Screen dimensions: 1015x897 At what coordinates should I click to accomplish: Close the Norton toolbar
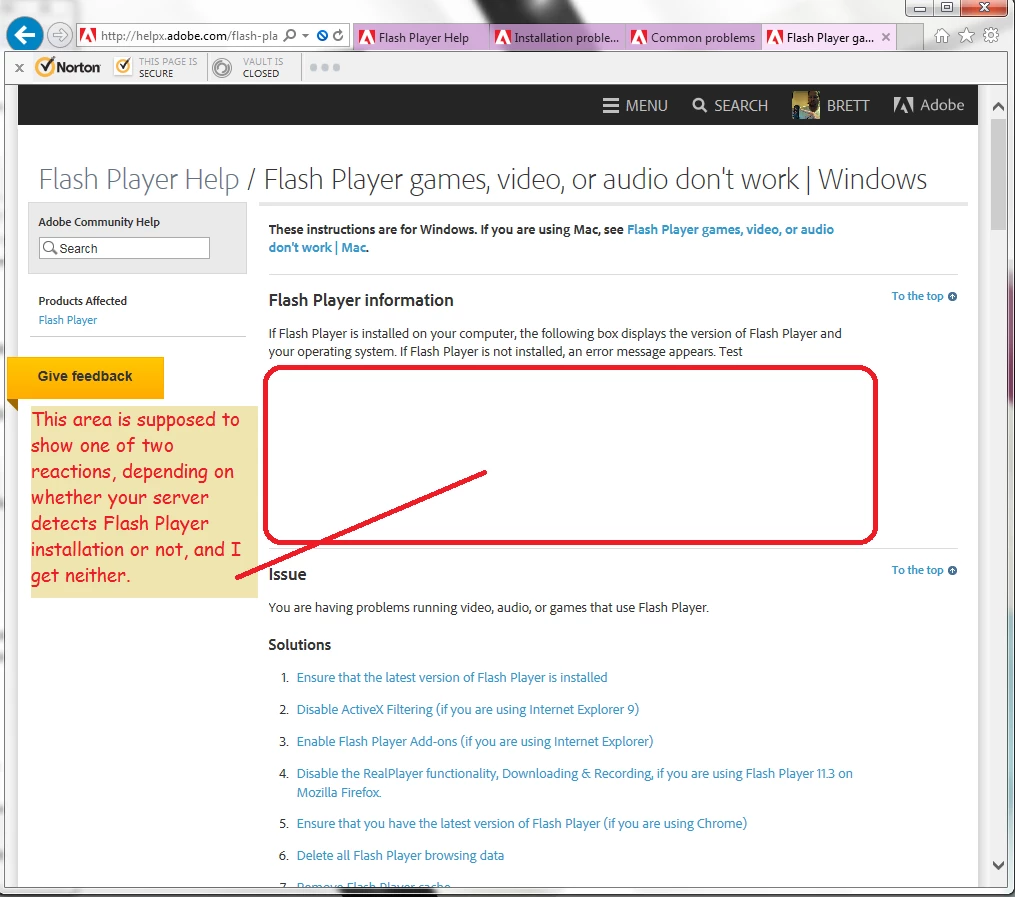[x=19, y=67]
